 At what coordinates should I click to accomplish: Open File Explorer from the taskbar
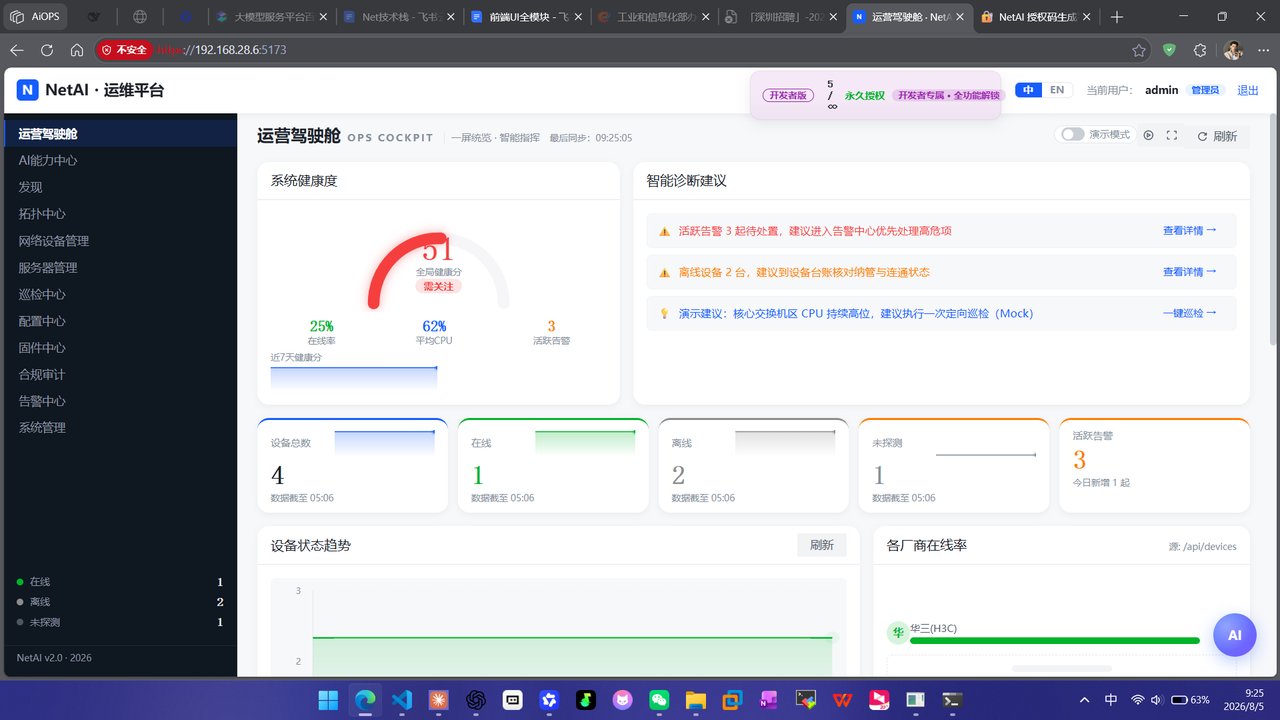pyautogui.click(x=695, y=700)
